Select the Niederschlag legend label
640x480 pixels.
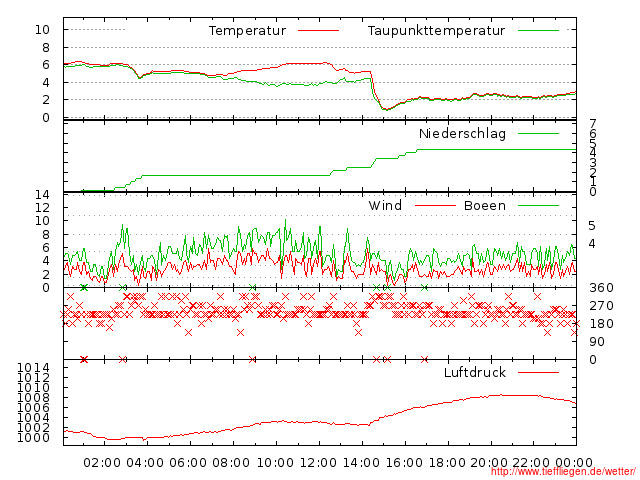coord(462,133)
